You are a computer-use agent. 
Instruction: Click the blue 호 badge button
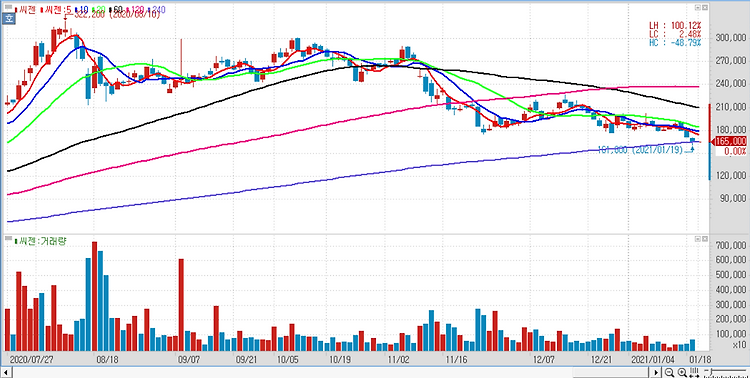point(8,19)
